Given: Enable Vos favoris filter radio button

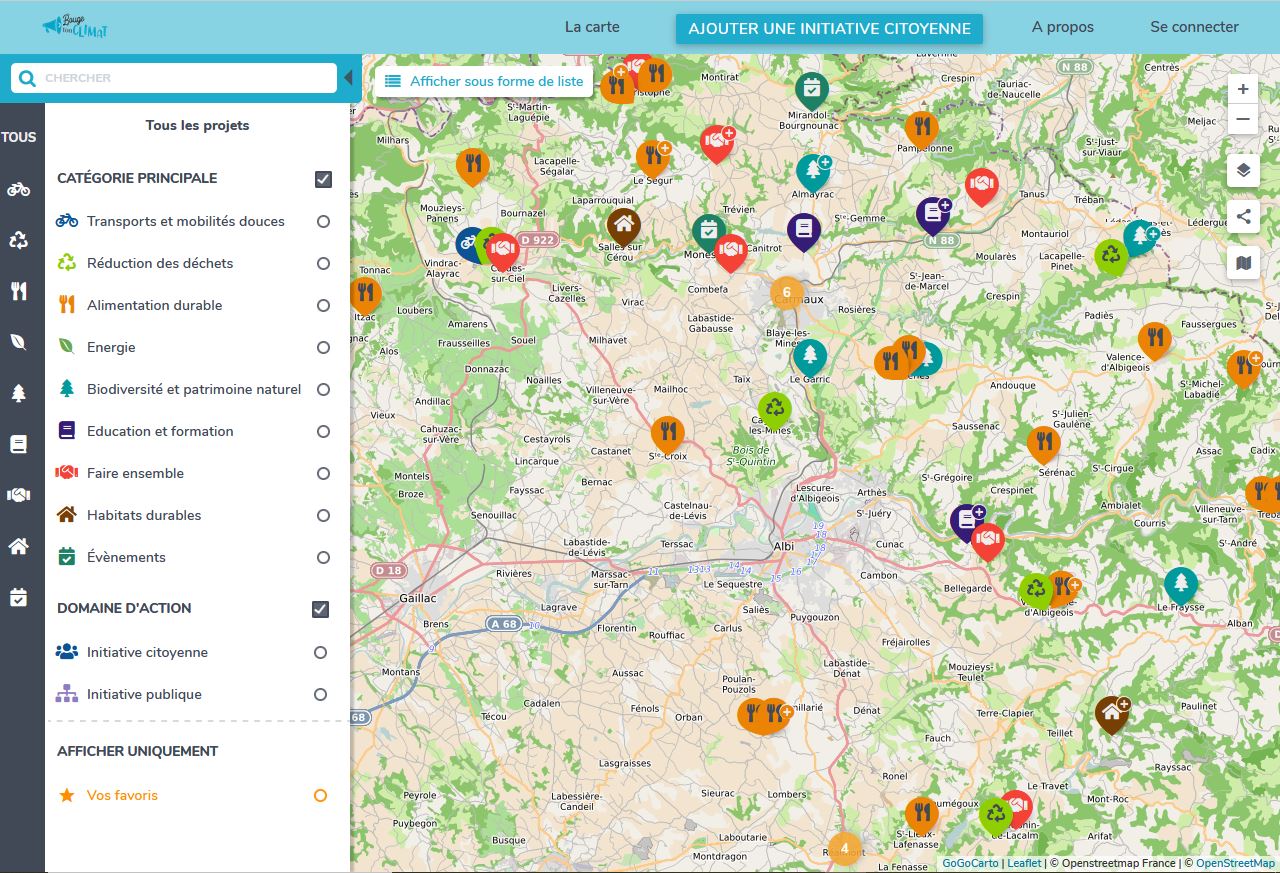Looking at the screenshot, I should [x=320, y=796].
